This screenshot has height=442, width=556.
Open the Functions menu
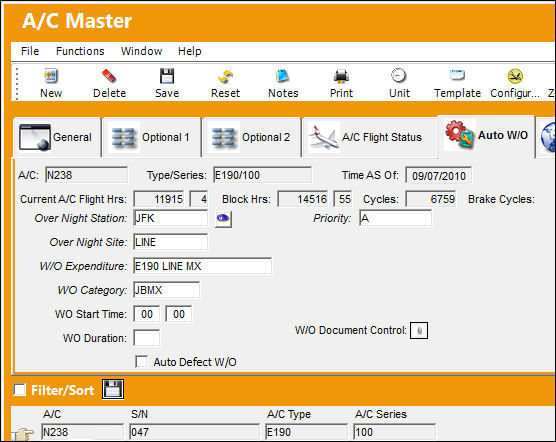tap(80, 51)
